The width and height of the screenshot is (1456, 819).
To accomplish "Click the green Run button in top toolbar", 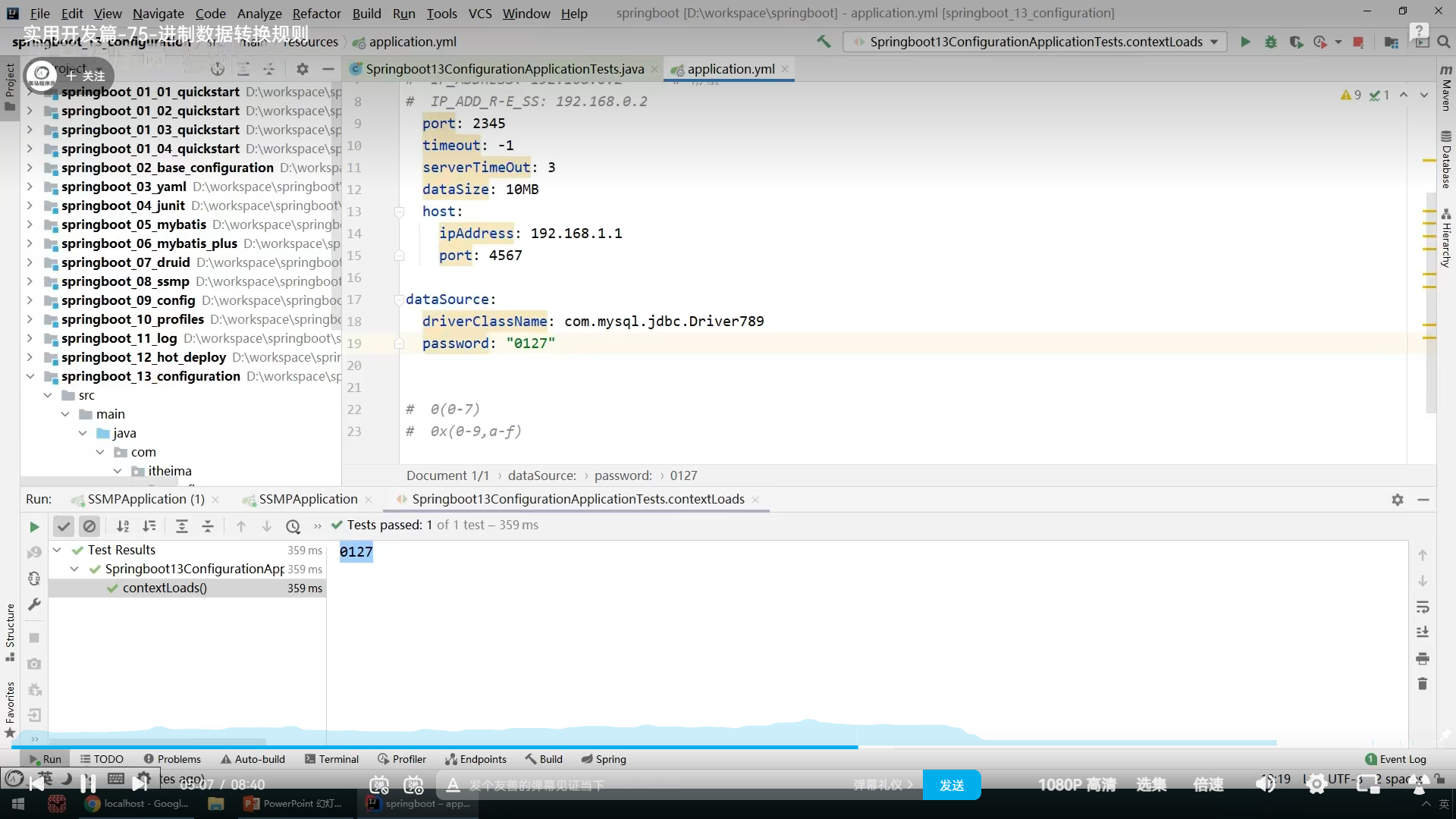I will pyautogui.click(x=1245, y=42).
